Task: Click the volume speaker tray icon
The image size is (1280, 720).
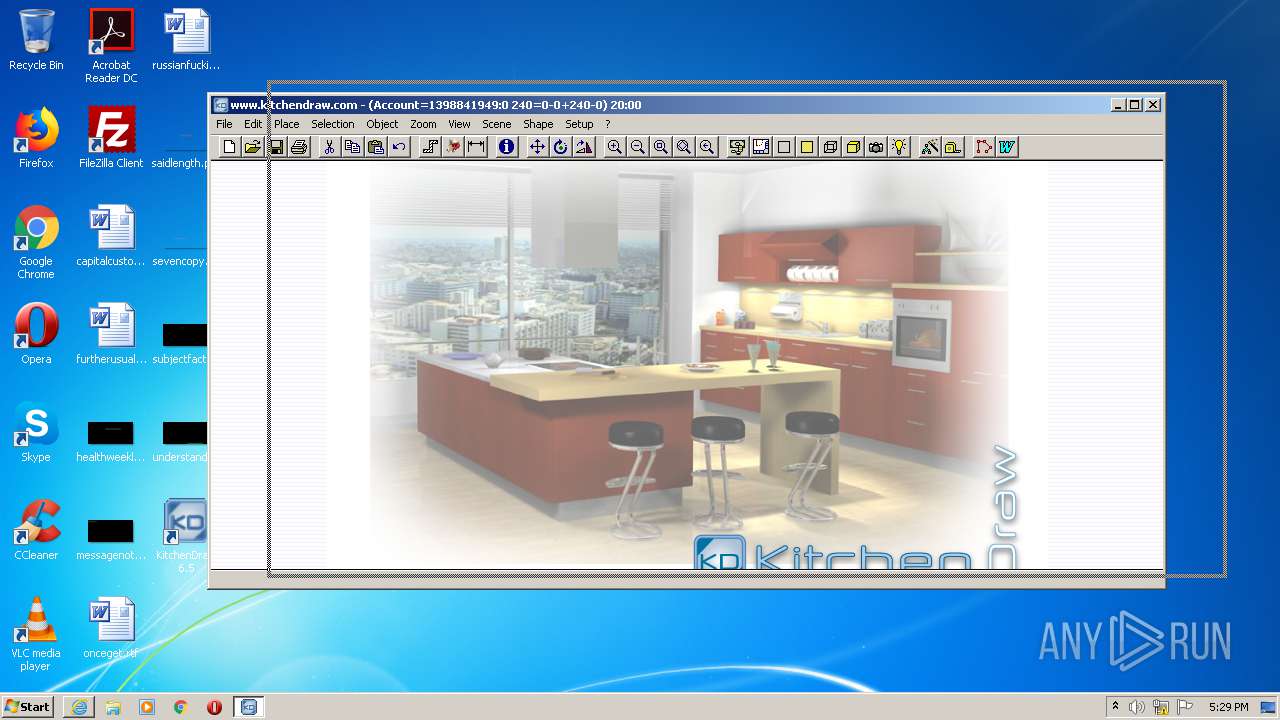Action: point(1136,707)
